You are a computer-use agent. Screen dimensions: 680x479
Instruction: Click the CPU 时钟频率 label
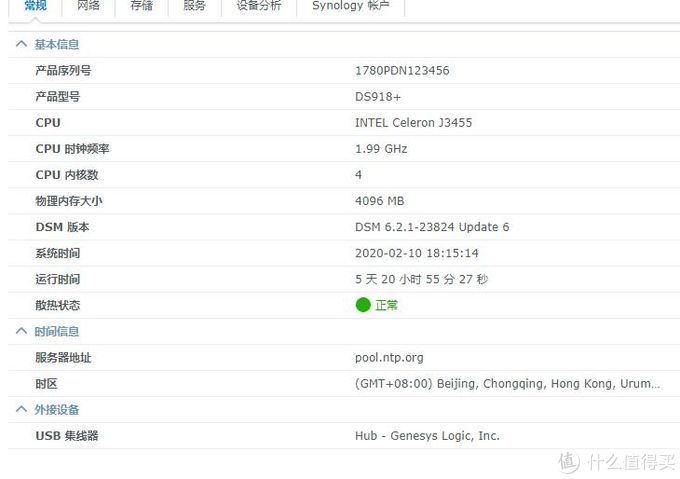[72, 149]
